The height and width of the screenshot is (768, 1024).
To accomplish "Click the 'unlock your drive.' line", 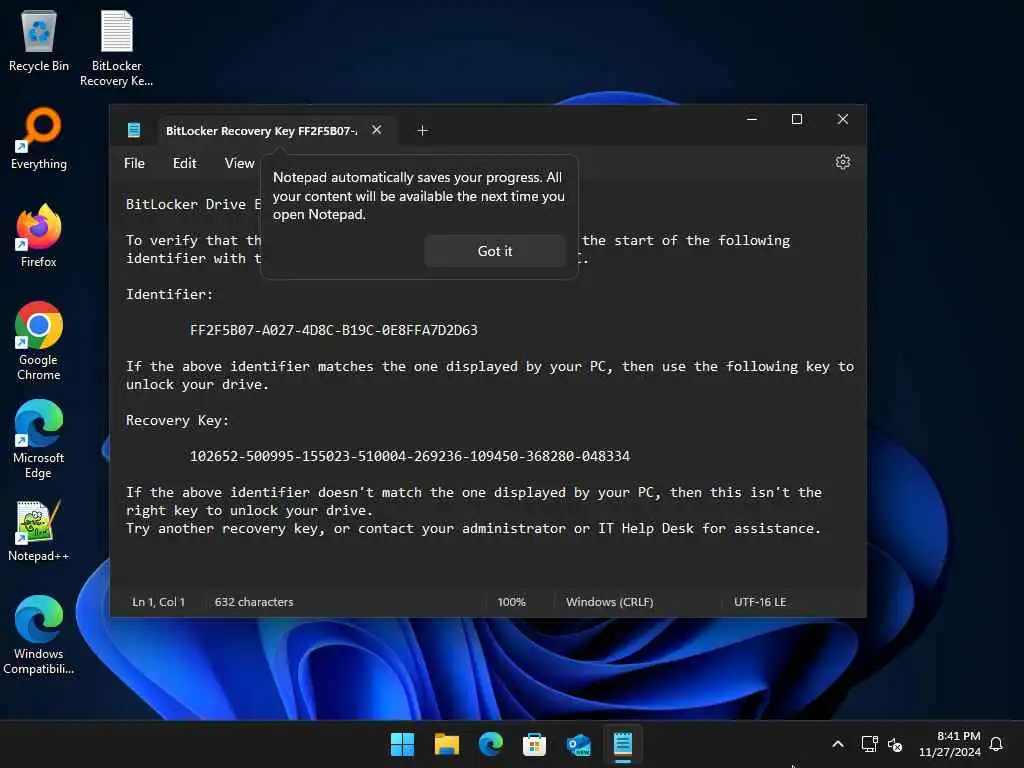I will click(197, 384).
